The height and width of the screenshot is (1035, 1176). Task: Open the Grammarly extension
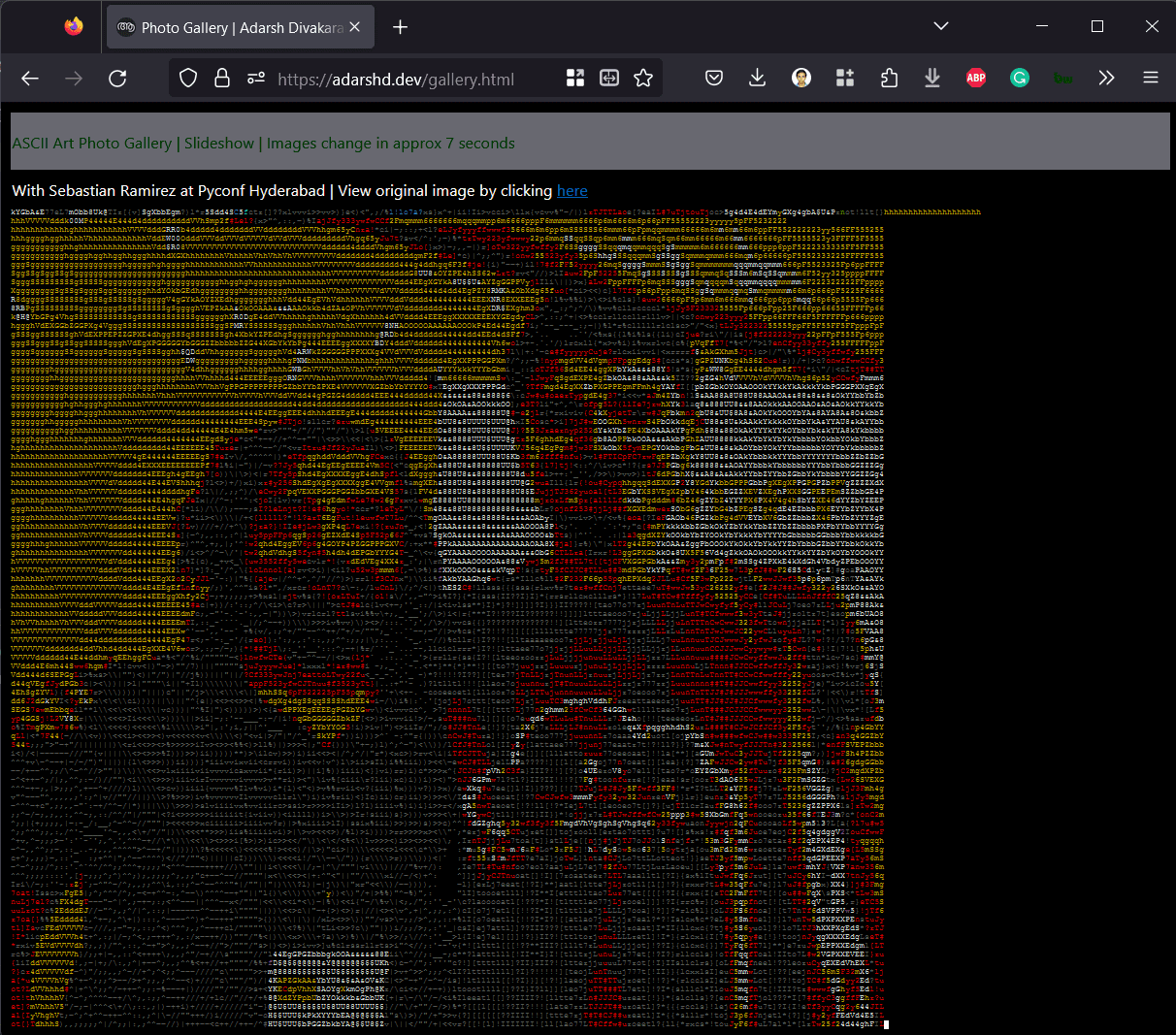click(1020, 79)
